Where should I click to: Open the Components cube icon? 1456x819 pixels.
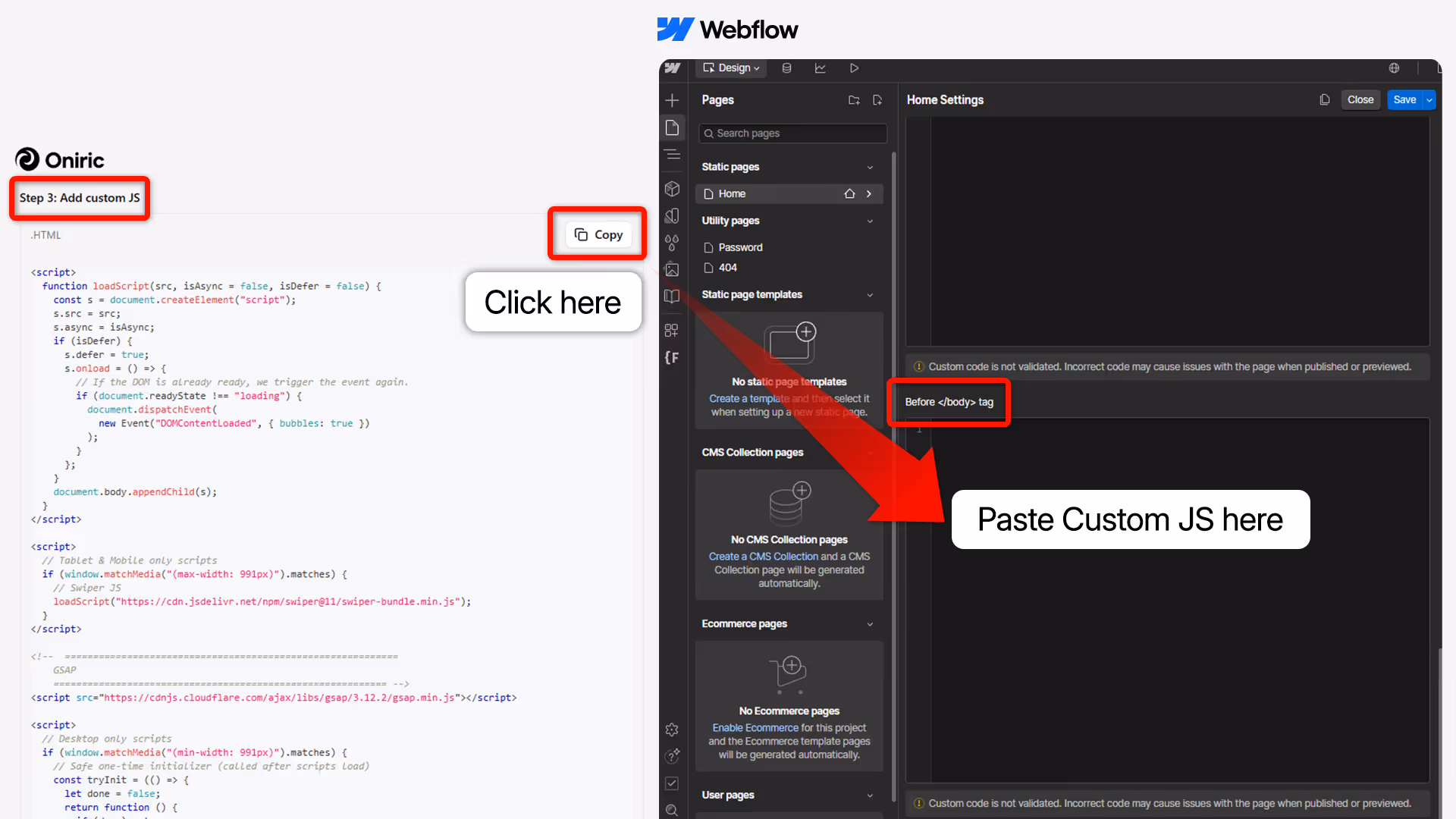[672, 189]
